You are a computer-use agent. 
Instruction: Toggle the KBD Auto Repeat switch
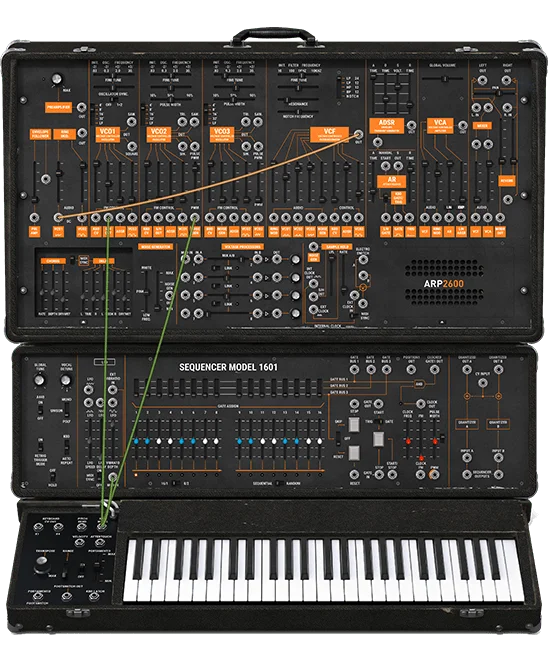[66, 446]
